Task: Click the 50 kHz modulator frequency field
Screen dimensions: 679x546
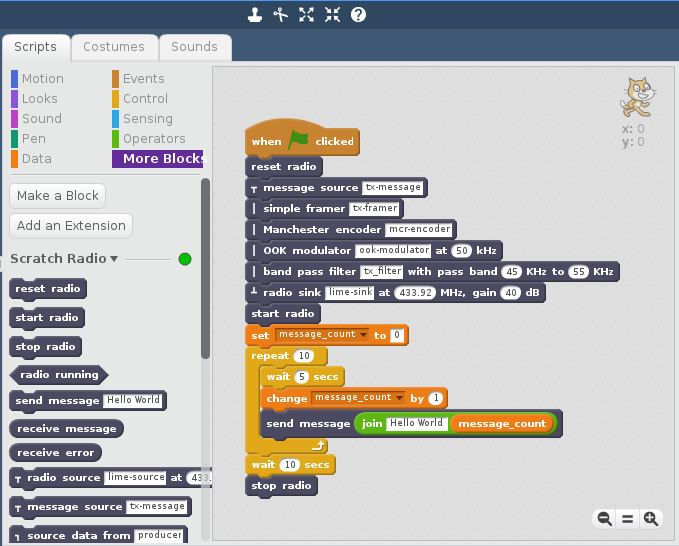Action: [462, 251]
